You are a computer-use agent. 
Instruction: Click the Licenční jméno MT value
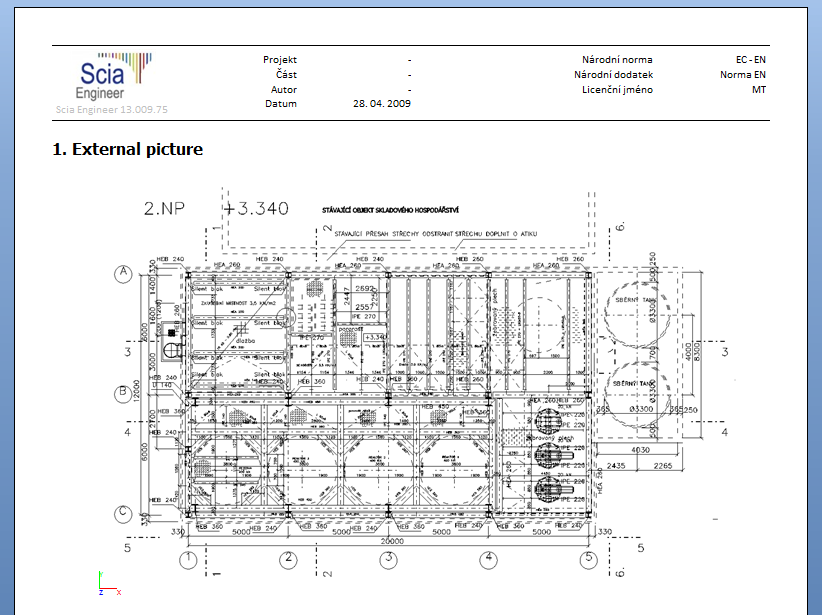pos(759,90)
